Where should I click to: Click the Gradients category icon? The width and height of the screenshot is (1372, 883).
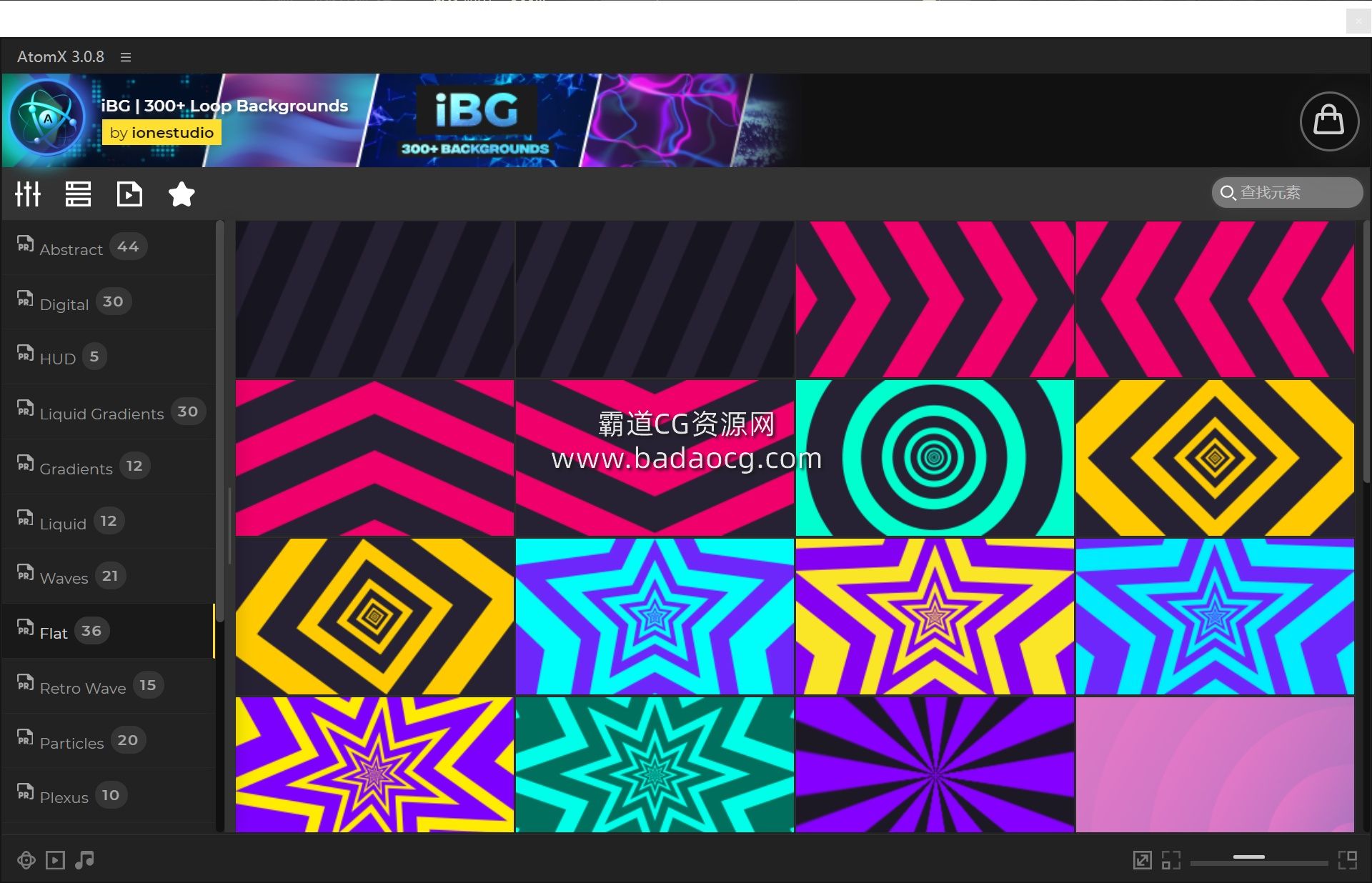[25, 463]
